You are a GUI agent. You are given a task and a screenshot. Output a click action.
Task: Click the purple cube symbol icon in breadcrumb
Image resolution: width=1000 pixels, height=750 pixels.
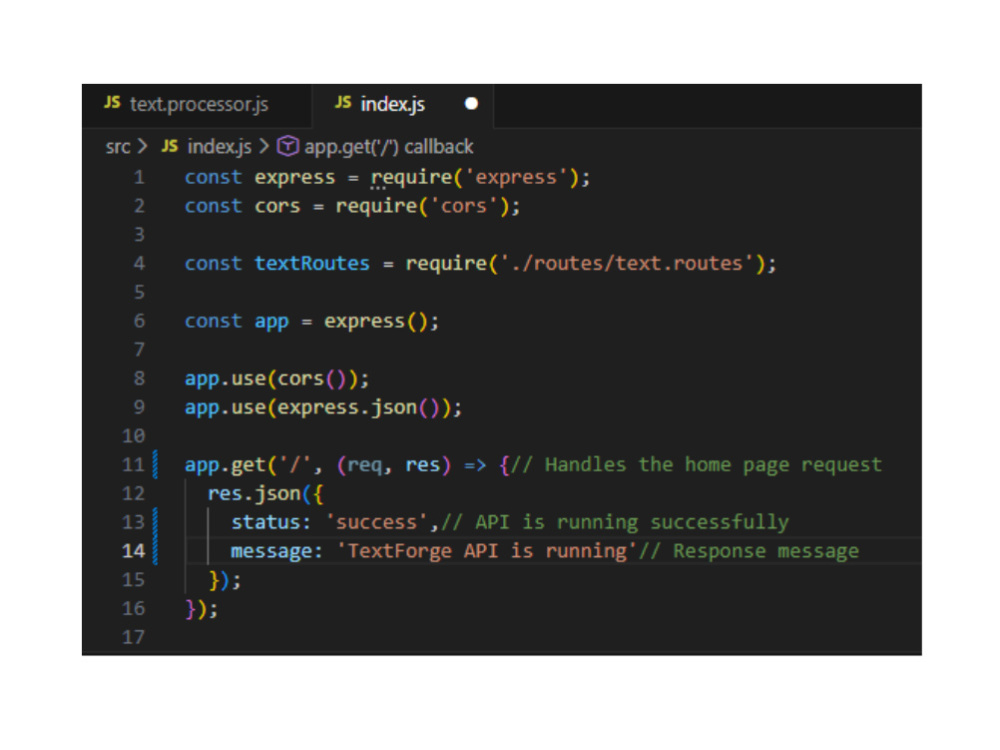(x=288, y=146)
